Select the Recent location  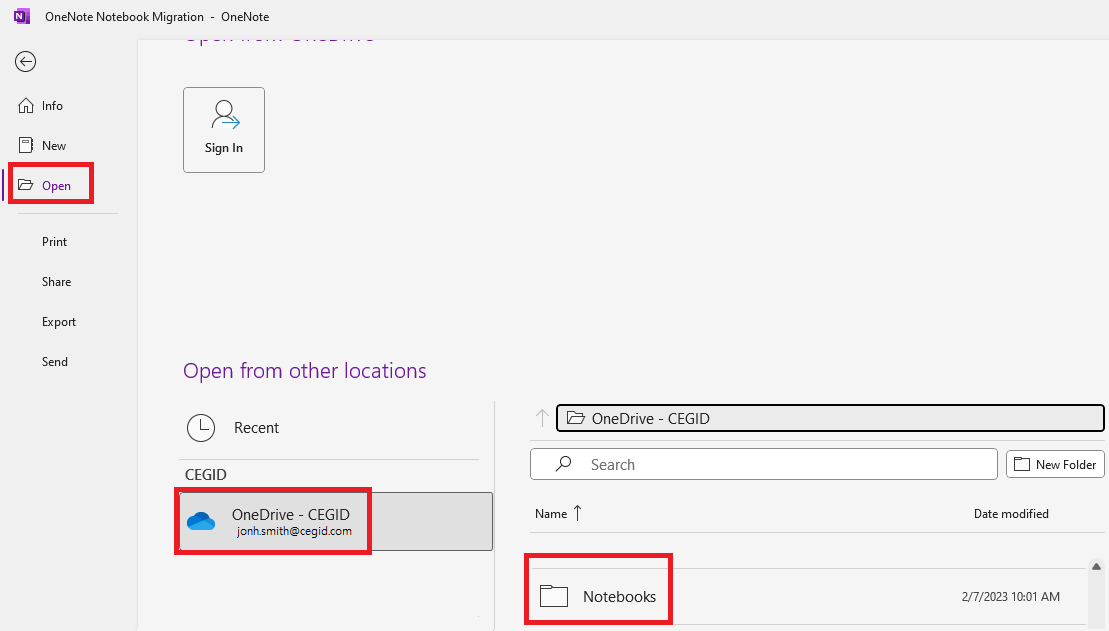click(x=328, y=428)
